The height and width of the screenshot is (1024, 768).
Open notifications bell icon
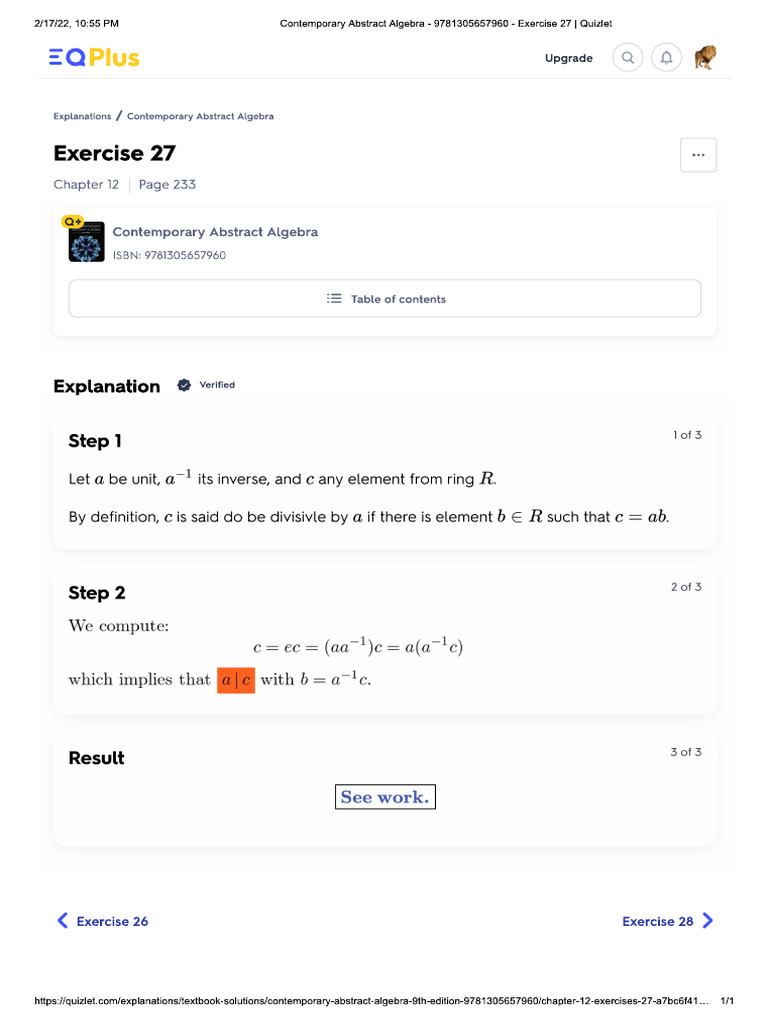(666, 57)
